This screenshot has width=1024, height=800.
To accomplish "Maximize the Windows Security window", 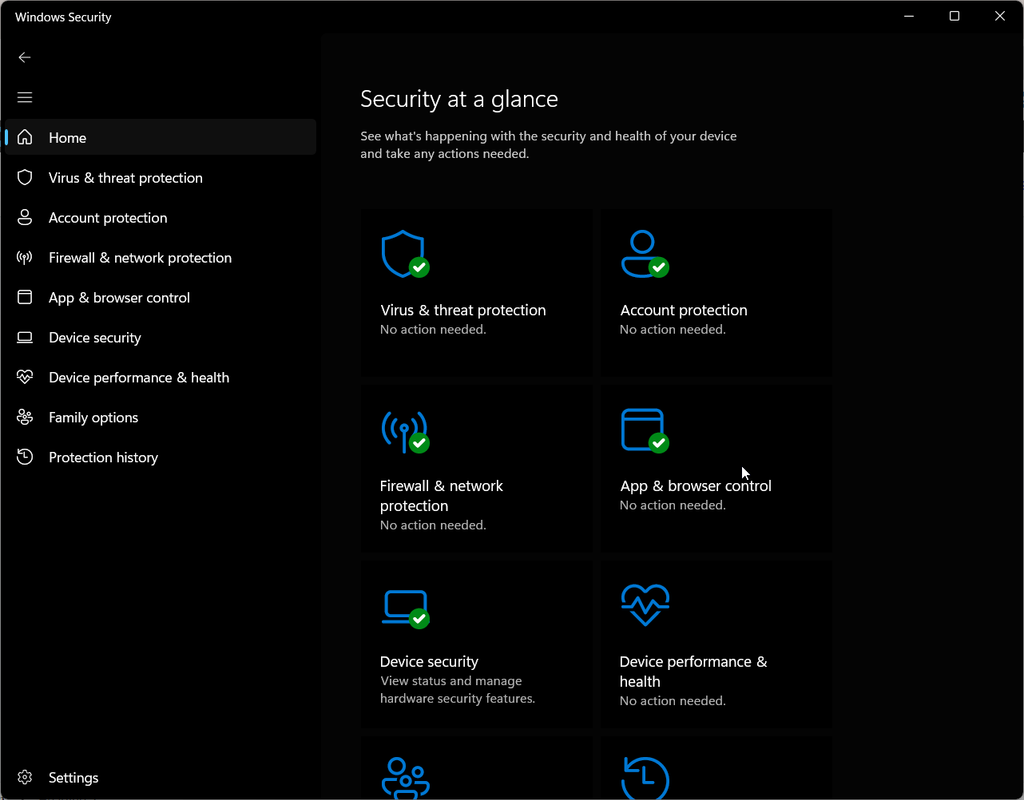I will coord(954,16).
